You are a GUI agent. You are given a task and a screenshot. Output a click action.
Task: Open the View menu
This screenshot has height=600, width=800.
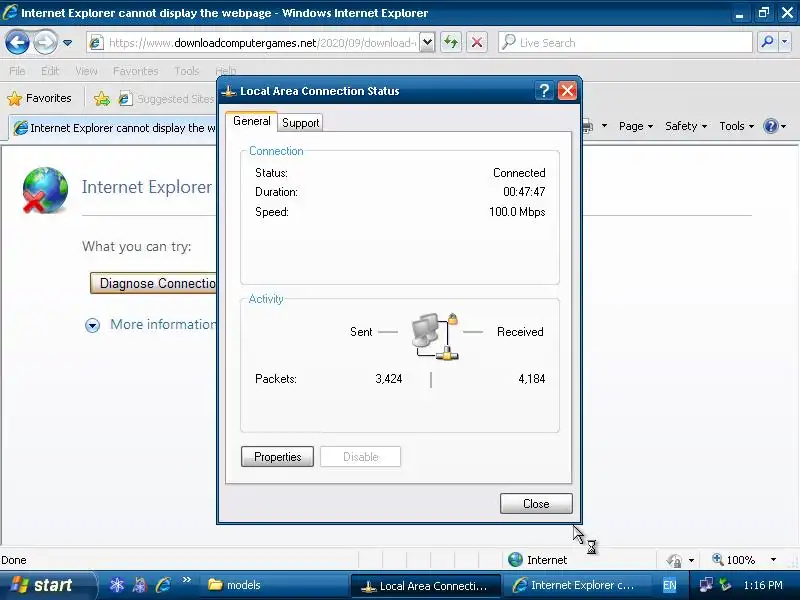click(x=86, y=71)
